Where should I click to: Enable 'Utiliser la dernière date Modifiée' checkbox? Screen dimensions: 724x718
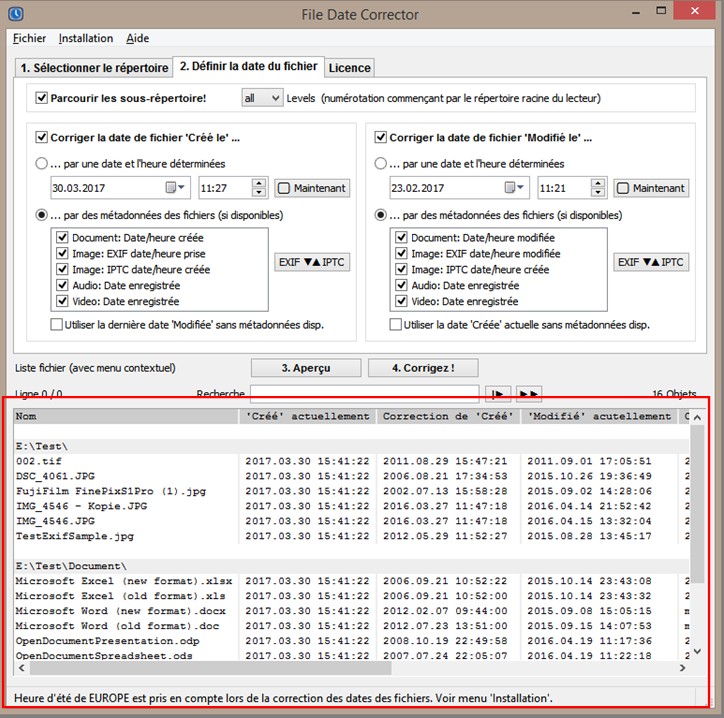[x=58, y=324]
